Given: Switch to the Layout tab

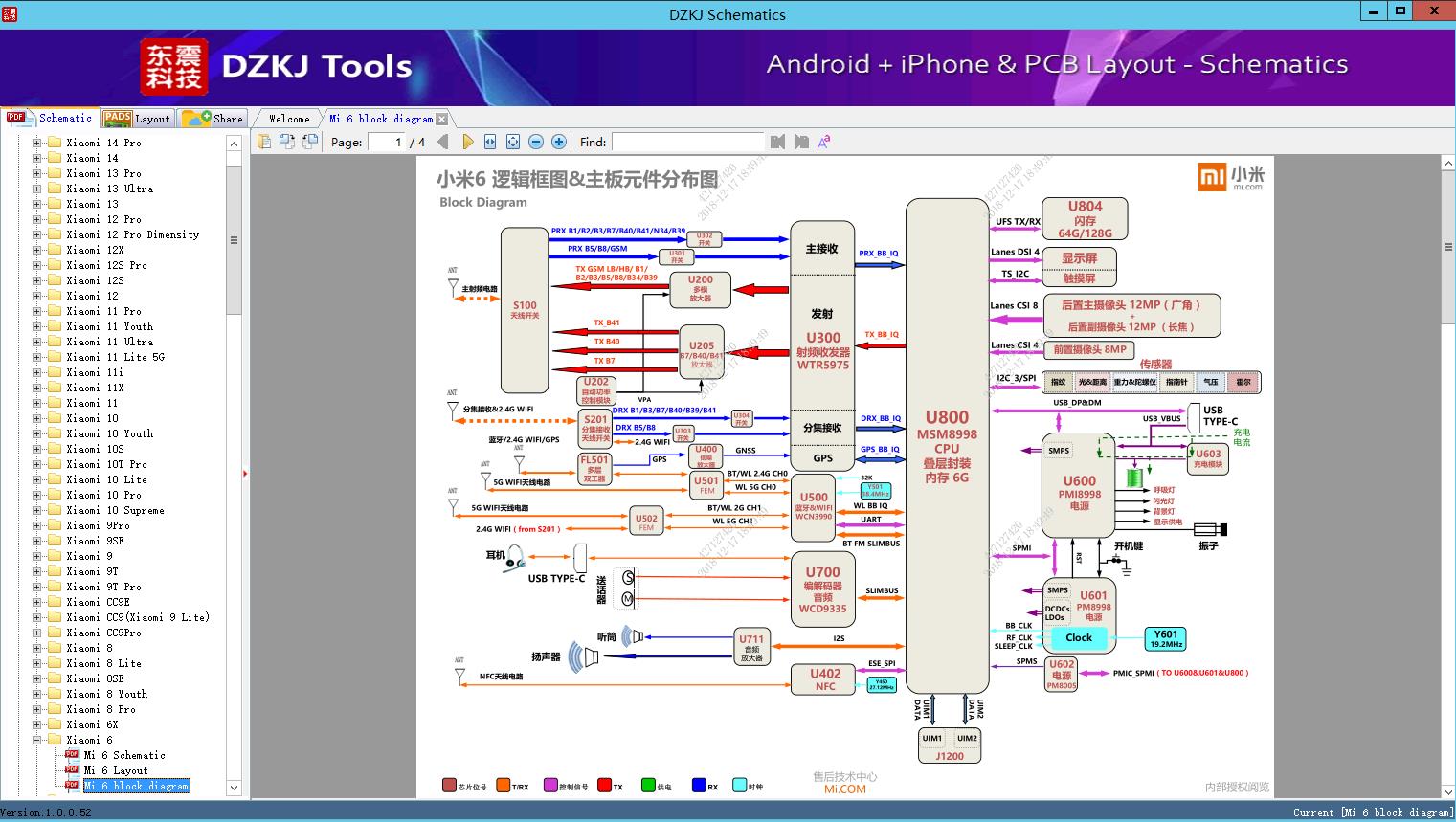Looking at the screenshot, I should tap(137, 119).
